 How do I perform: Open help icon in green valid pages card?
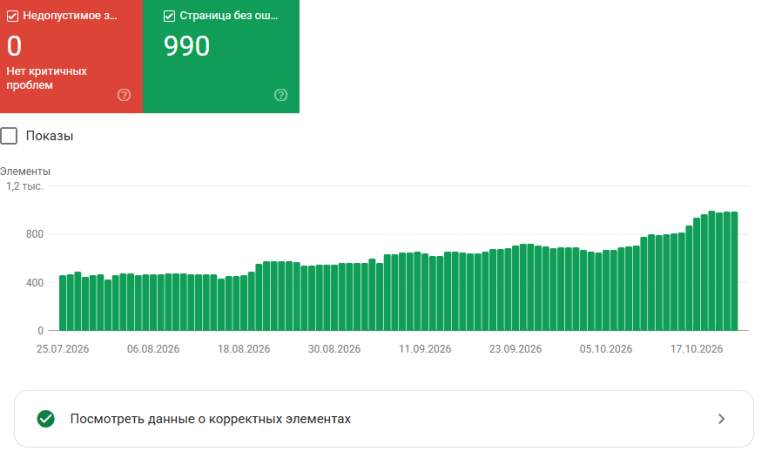coord(281,95)
